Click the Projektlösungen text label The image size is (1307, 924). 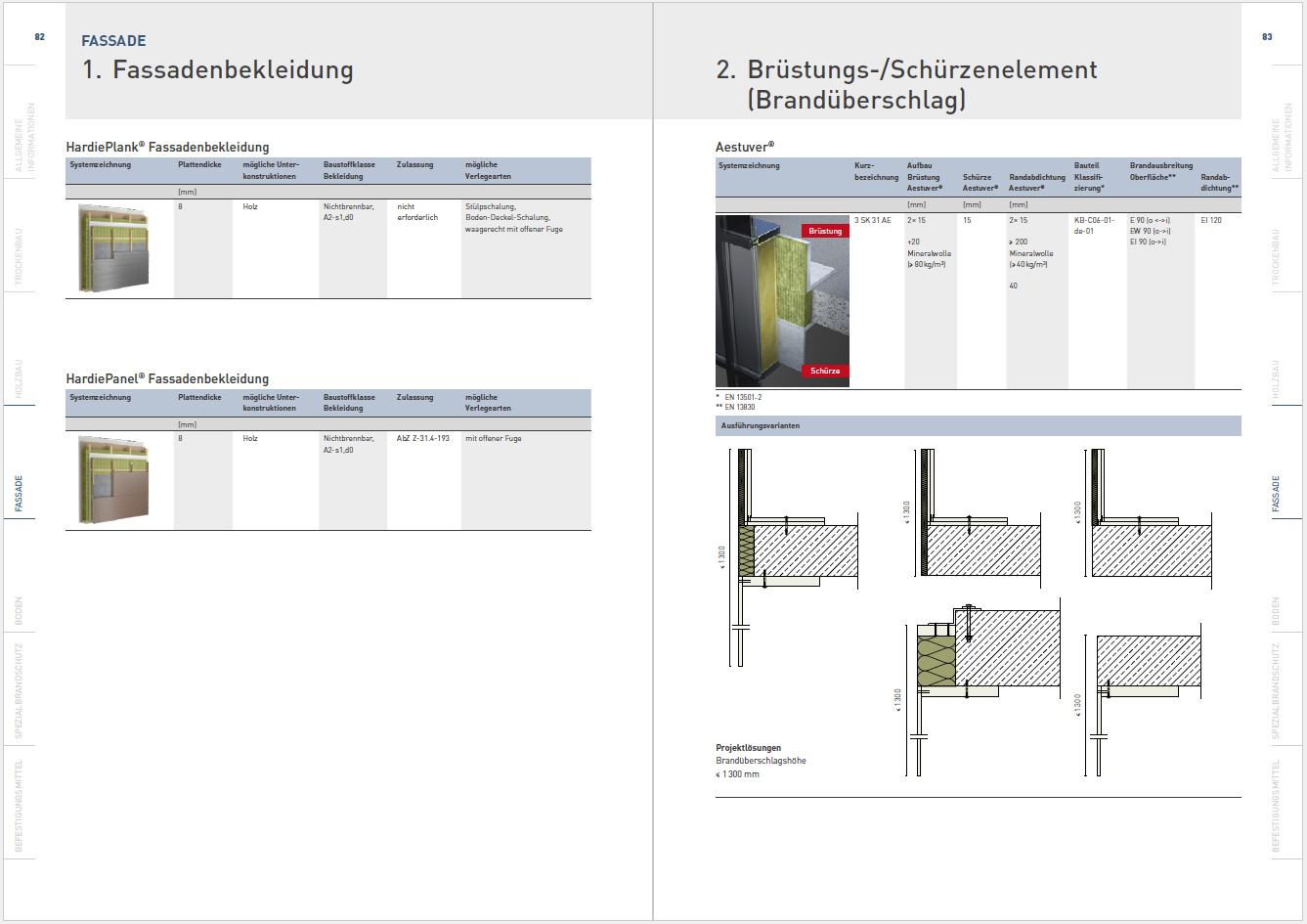(748, 748)
